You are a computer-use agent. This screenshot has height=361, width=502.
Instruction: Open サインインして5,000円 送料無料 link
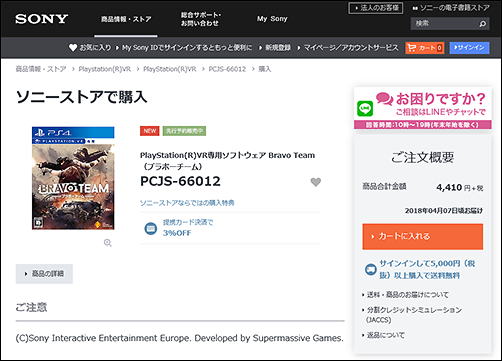click(427, 269)
